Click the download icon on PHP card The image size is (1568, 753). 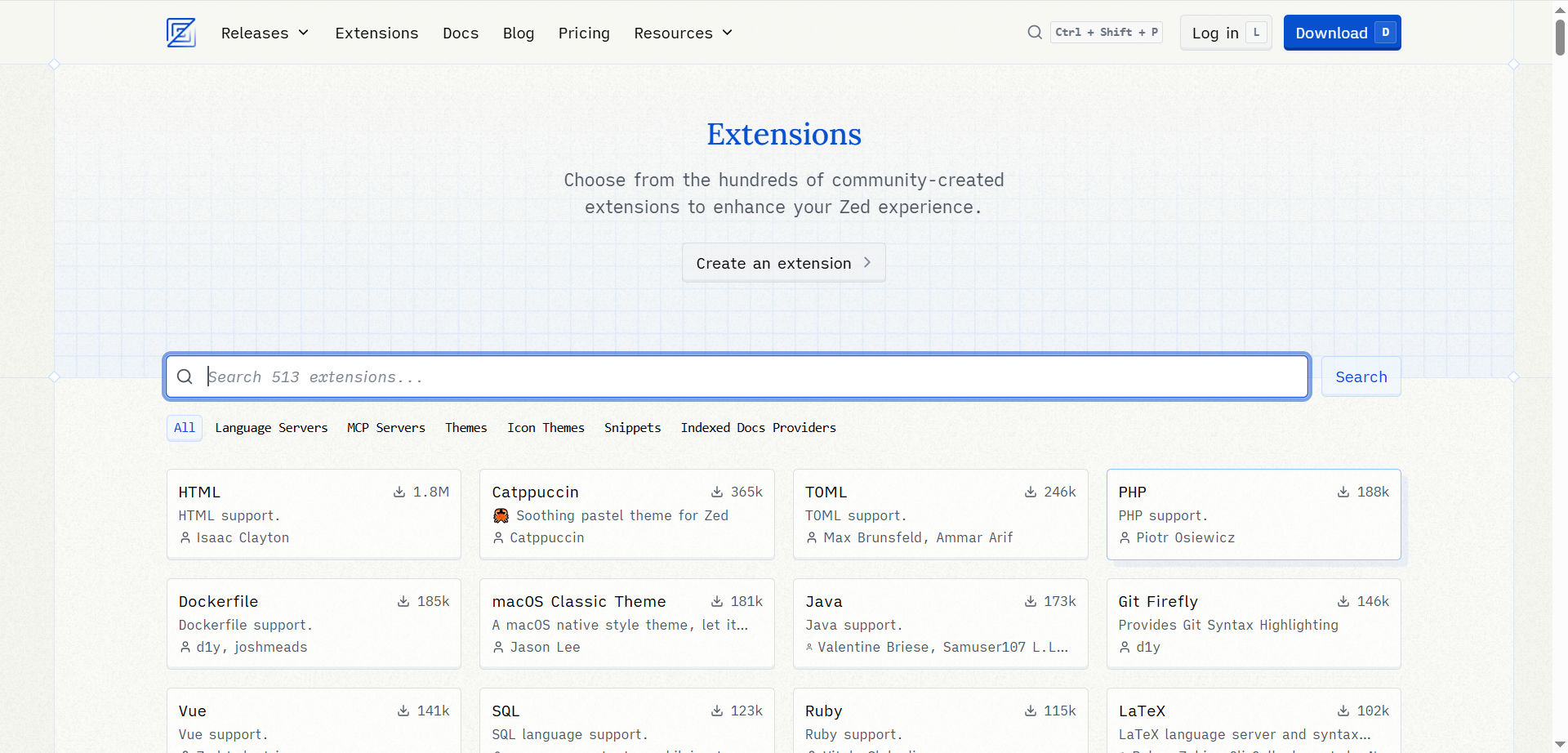pyautogui.click(x=1343, y=492)
